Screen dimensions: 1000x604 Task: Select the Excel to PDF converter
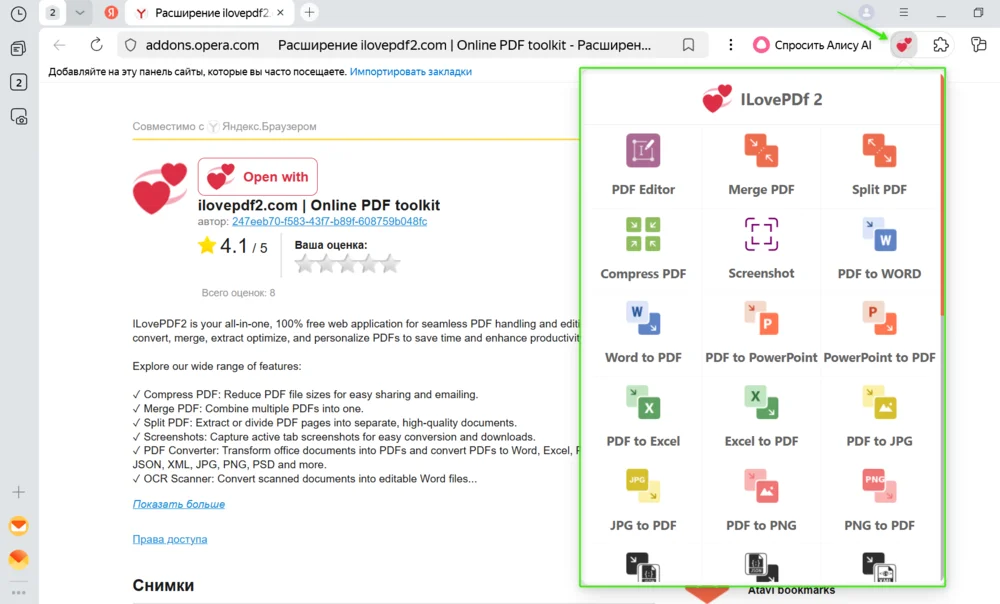(761, 417)
